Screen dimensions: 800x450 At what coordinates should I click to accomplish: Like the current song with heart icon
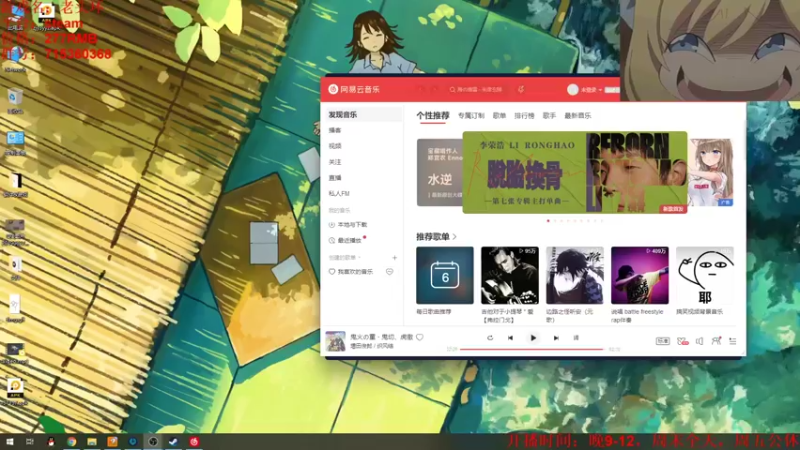pyautogui.click(x=420, y=337)
